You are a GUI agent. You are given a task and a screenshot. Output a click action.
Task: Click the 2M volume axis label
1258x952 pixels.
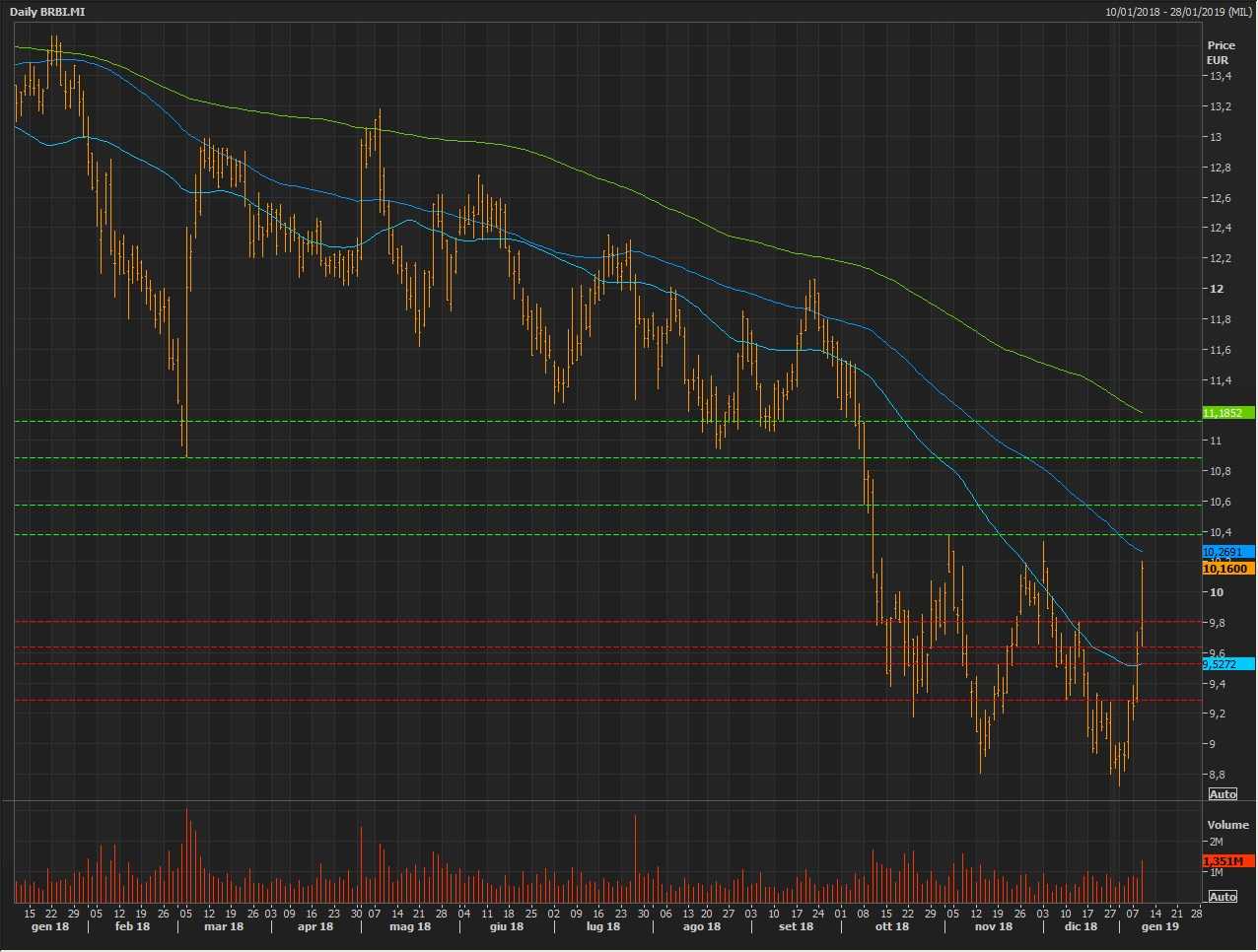(1217, 843)
